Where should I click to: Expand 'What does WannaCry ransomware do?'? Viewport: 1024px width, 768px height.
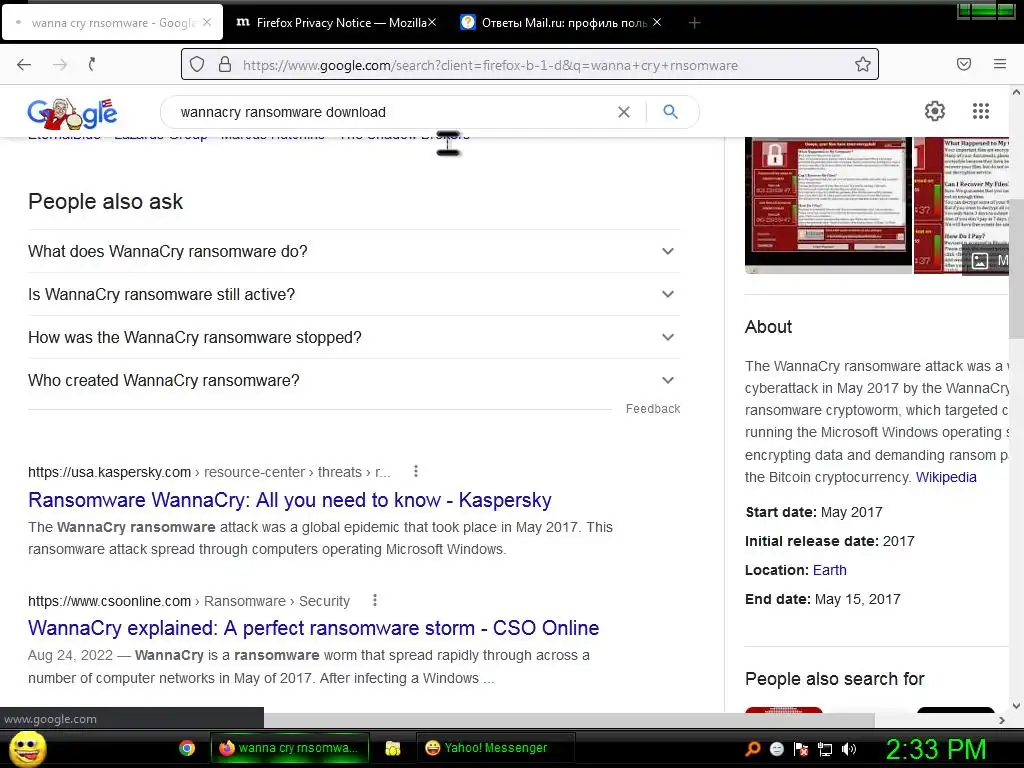(x=354, y=251)
